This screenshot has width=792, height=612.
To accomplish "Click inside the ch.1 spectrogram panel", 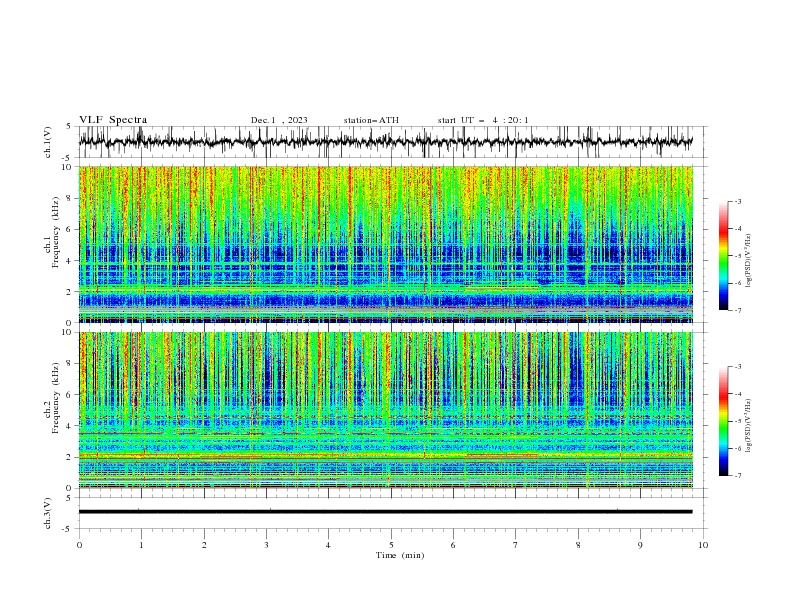I will tap(385, 244).
